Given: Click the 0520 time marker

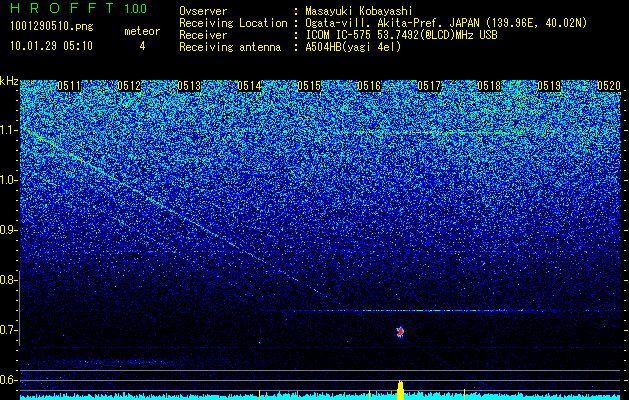Looking at the screenshot, I should pos(609,86).
